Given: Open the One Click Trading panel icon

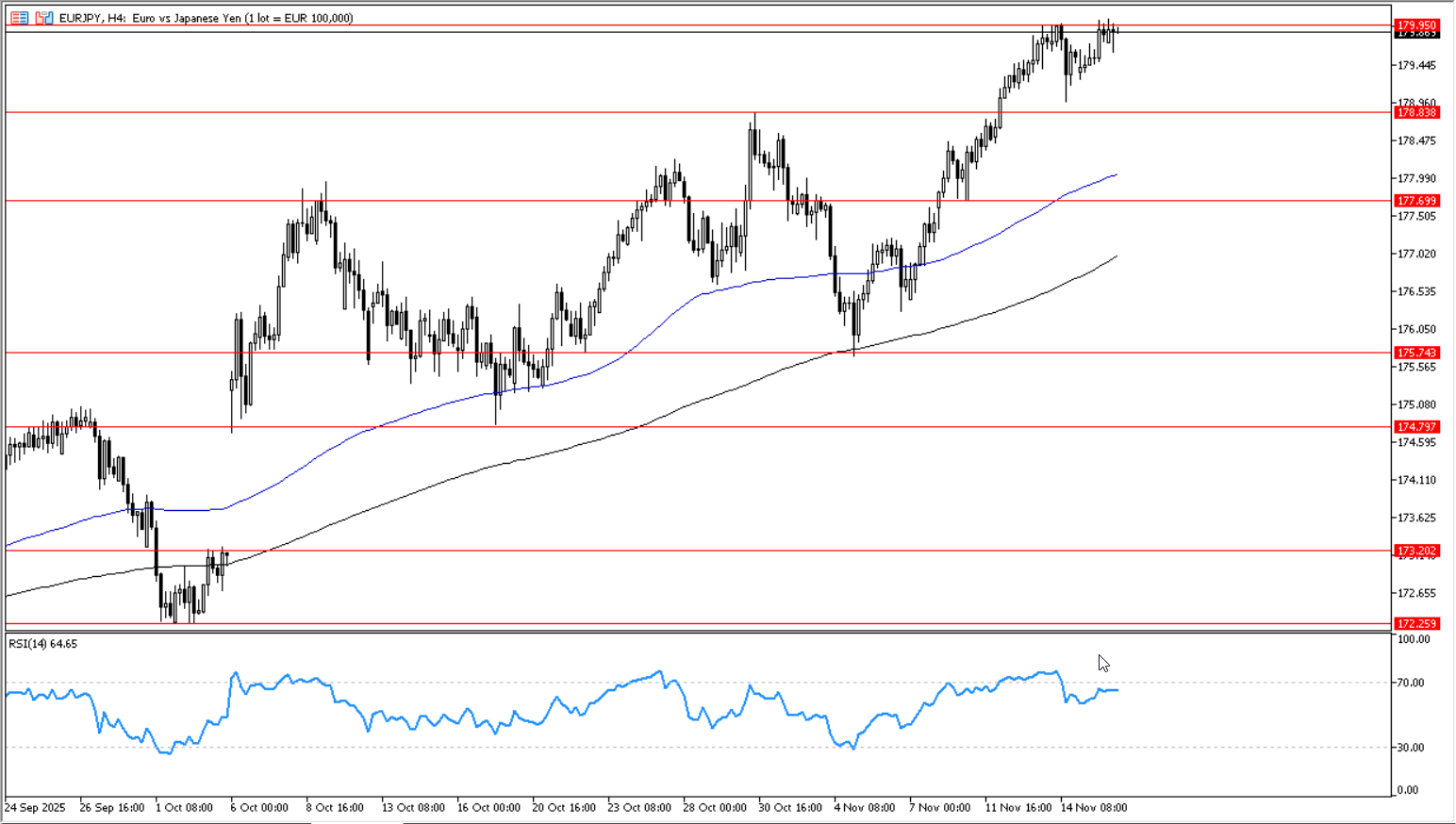Looking at the screenshot, I should (x=20, y=18).
